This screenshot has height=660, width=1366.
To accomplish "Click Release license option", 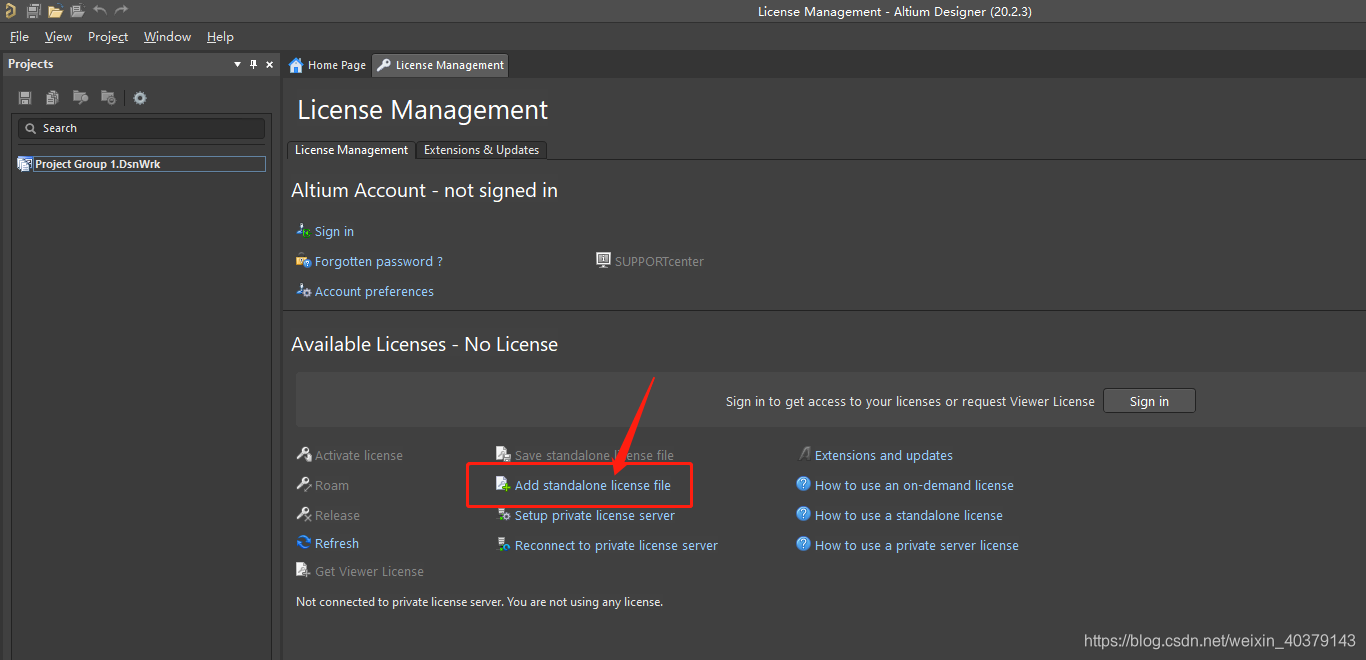I will point(337,515).
